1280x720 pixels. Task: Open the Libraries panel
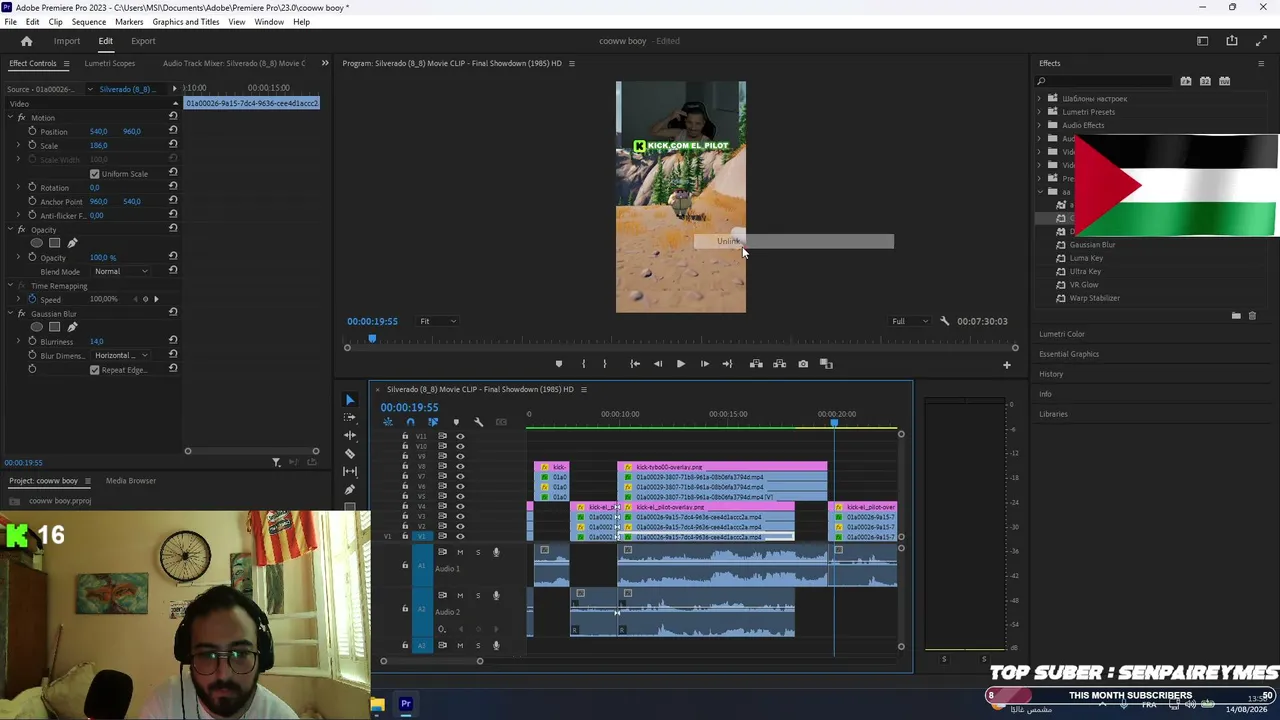[x=1053, y=414]
